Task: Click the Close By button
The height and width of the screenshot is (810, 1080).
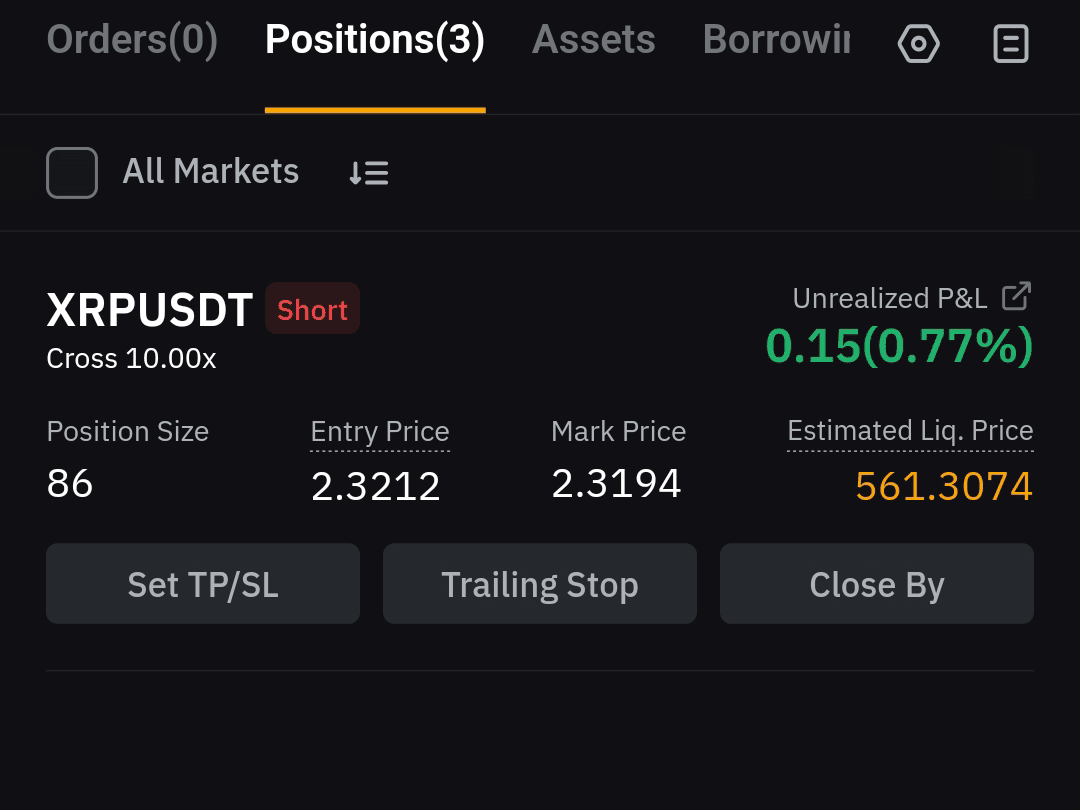Action: click(x=877, y=583)
